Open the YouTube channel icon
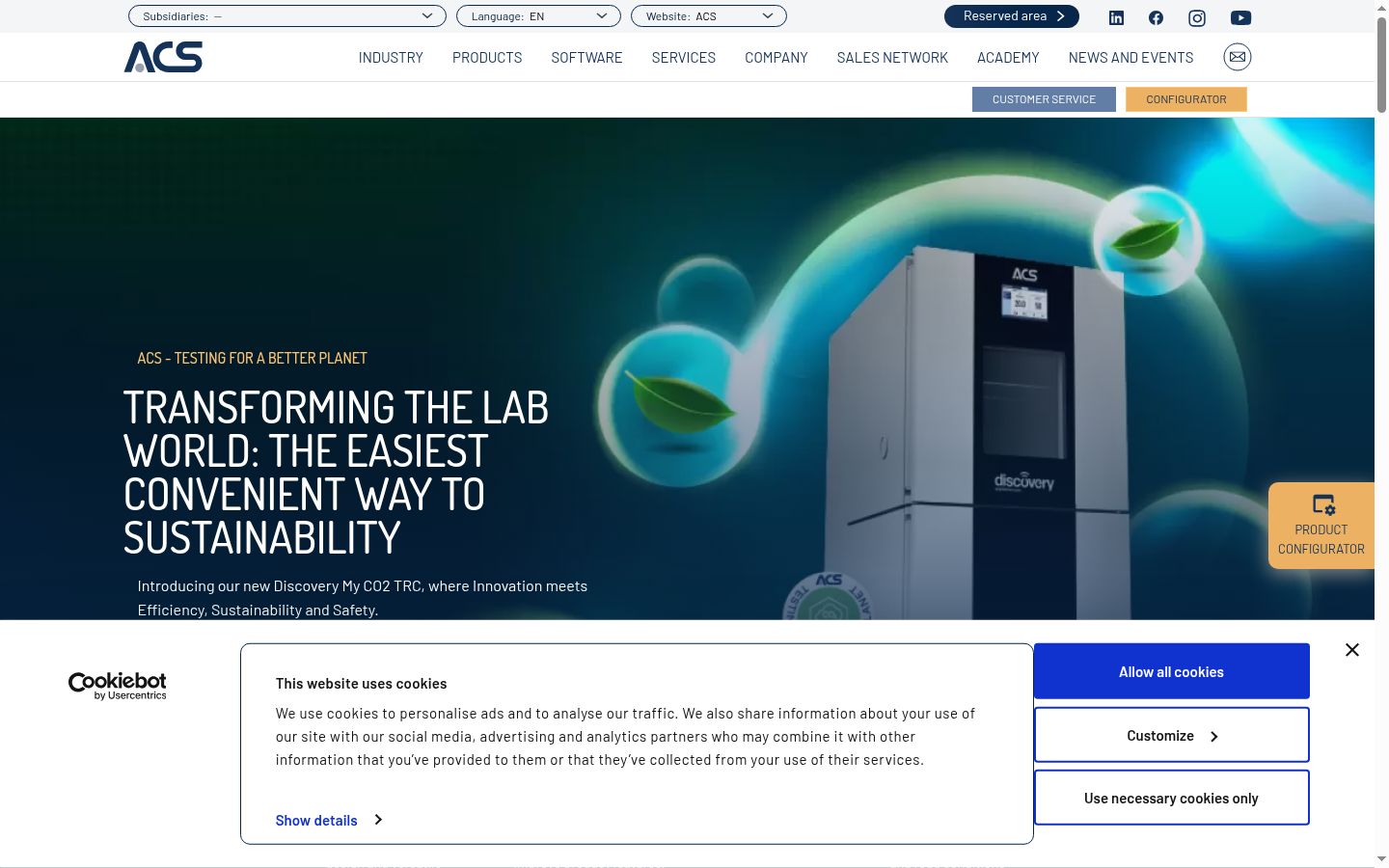Screen dimensions: 1389x868 [x=1240, y=17]
